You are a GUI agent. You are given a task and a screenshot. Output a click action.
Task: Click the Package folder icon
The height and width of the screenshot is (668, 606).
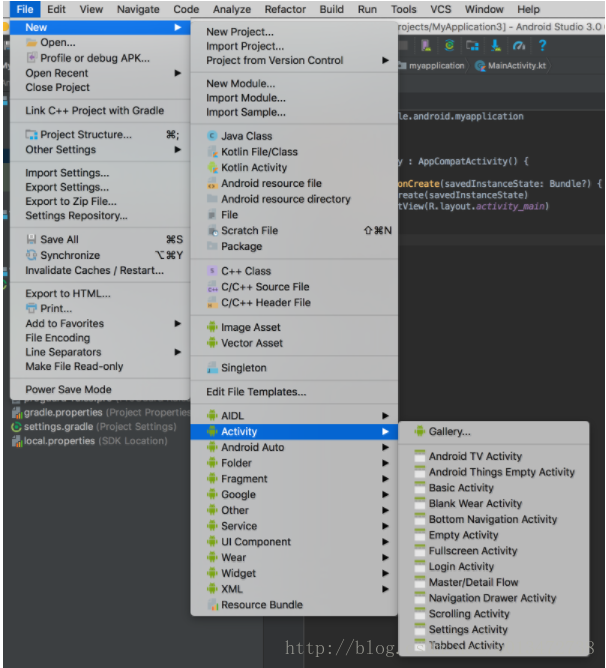(x=212, y=246)
